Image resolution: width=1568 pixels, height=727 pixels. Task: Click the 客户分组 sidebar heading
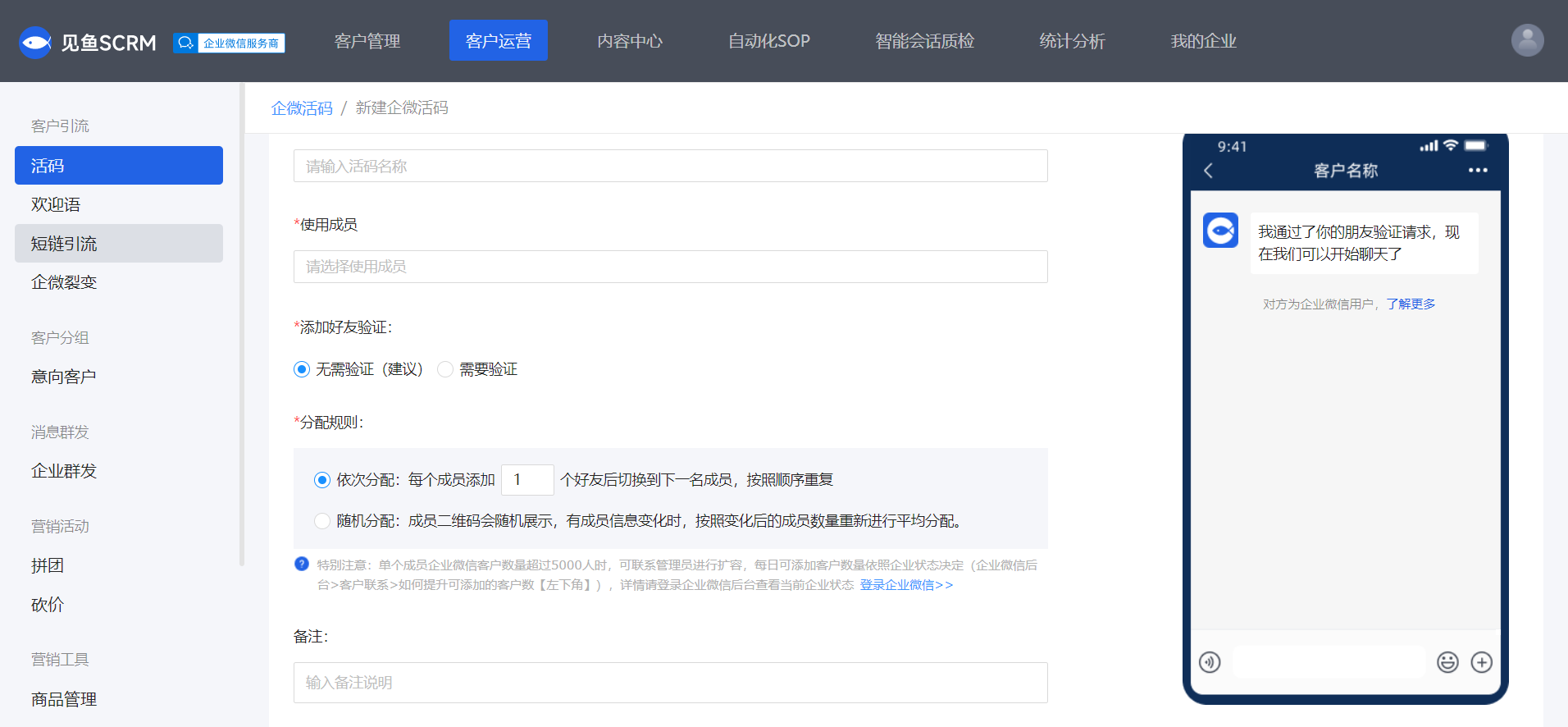[x=60, y=338]
